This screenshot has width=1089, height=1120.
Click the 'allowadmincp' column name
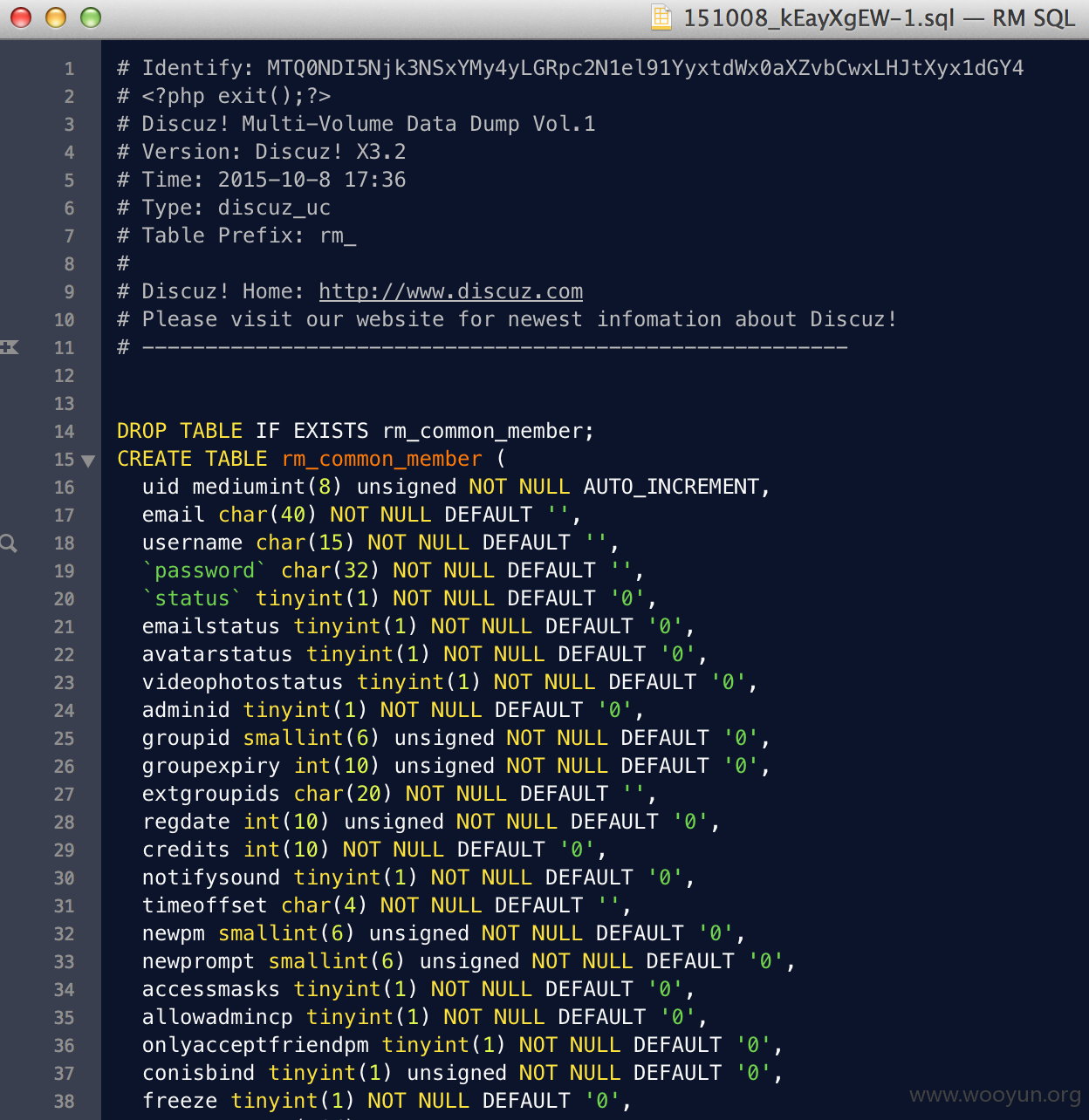tap(217, 1017)
